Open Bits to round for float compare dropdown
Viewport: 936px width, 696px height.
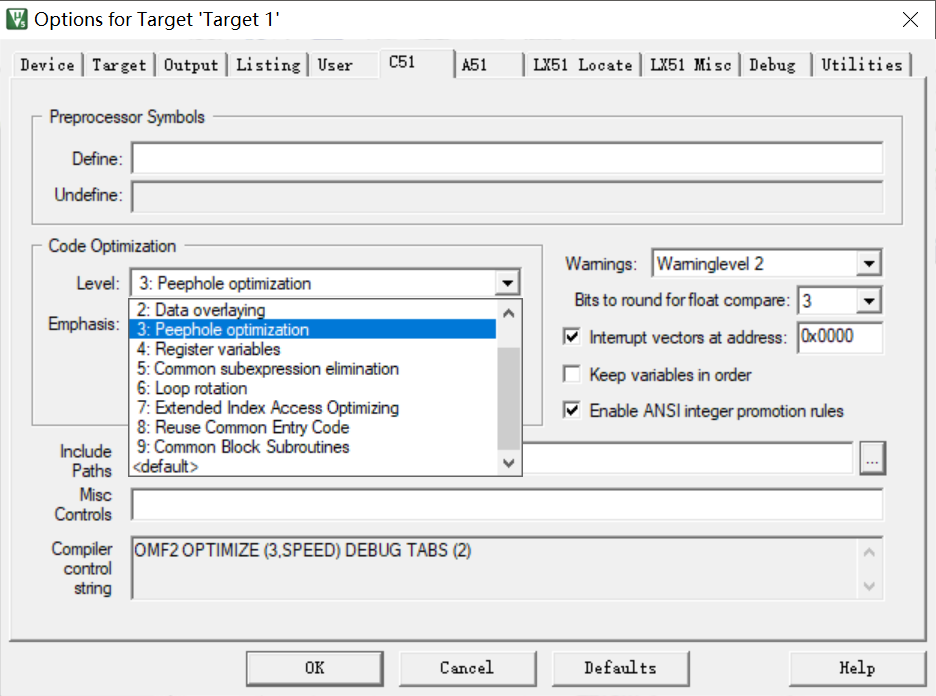[869, 301]
